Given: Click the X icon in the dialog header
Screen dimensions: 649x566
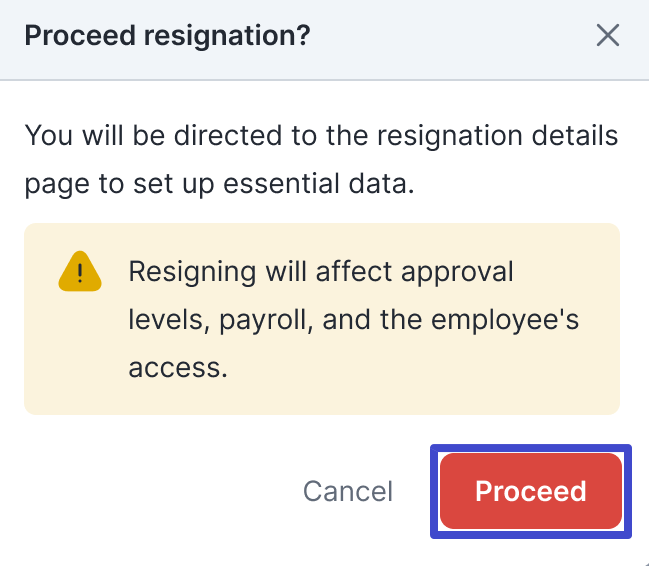Looking at the screenshot, I should 607,36.
